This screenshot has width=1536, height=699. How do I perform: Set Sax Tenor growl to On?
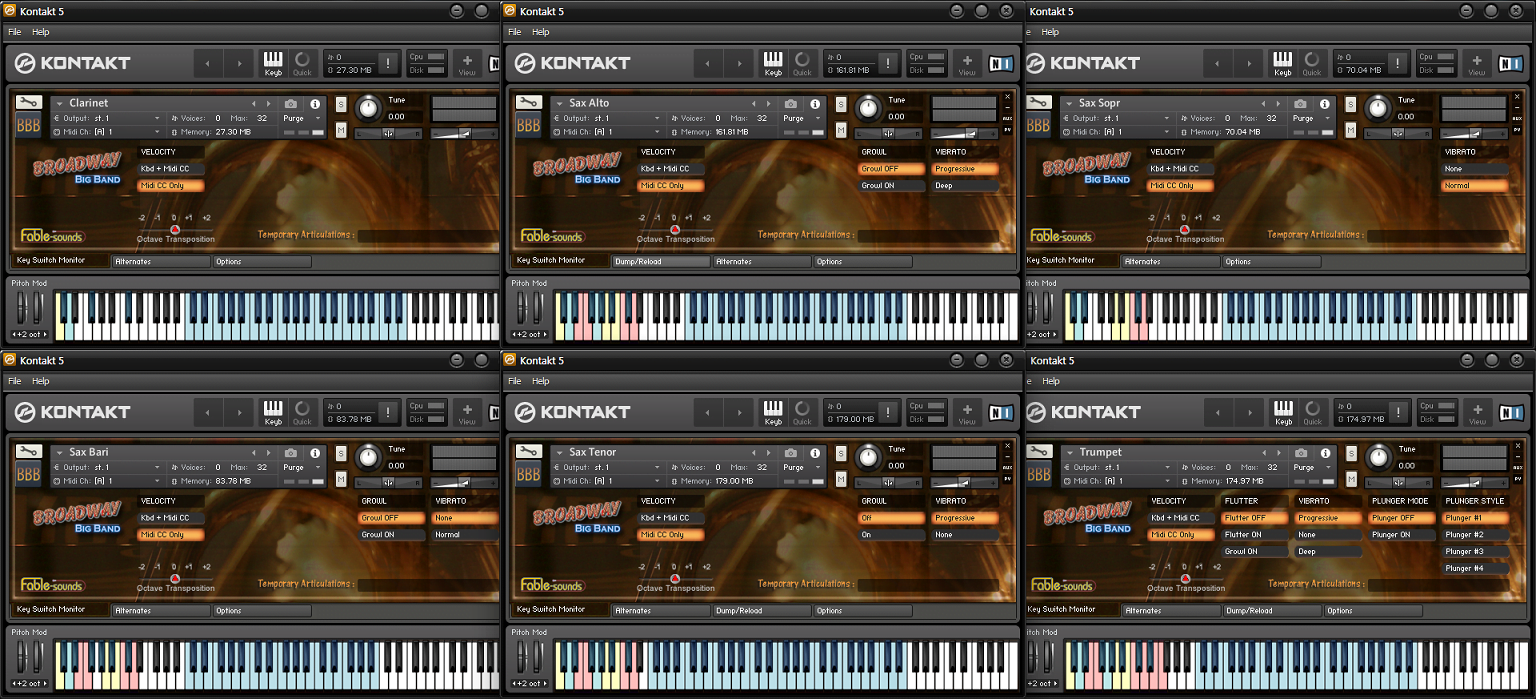(x=892, y=535)
